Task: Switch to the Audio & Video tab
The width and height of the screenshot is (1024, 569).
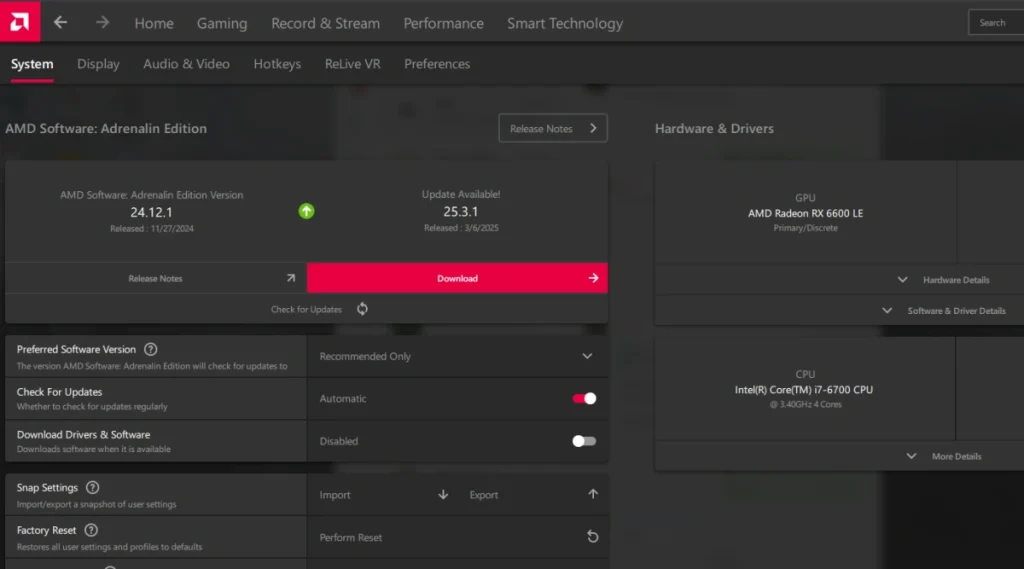Action: click(x=186, y=64)
